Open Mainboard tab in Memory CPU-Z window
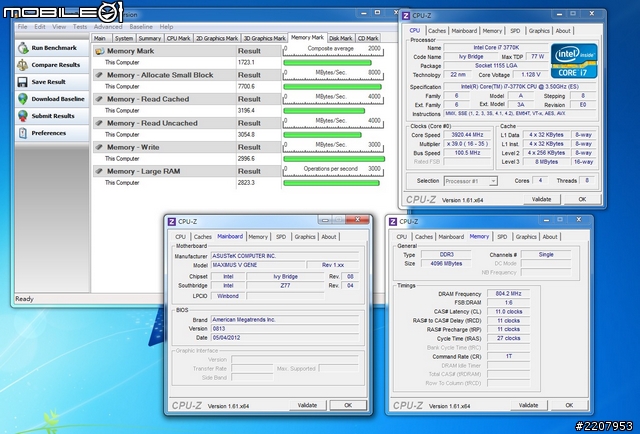640x434 pixels. pos(451,237)
